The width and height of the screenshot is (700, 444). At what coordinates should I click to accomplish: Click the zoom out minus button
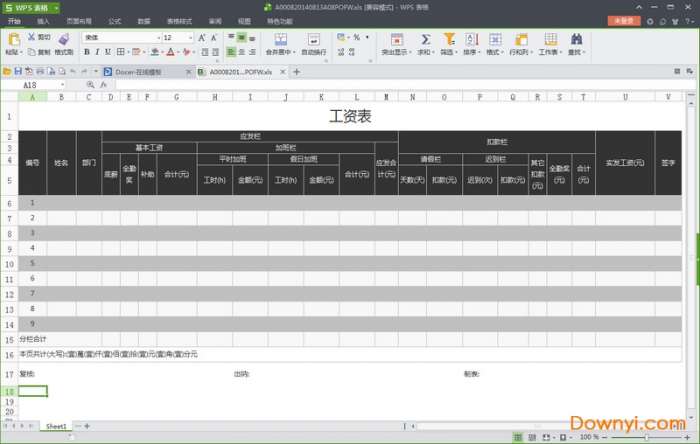coord(604,437)
